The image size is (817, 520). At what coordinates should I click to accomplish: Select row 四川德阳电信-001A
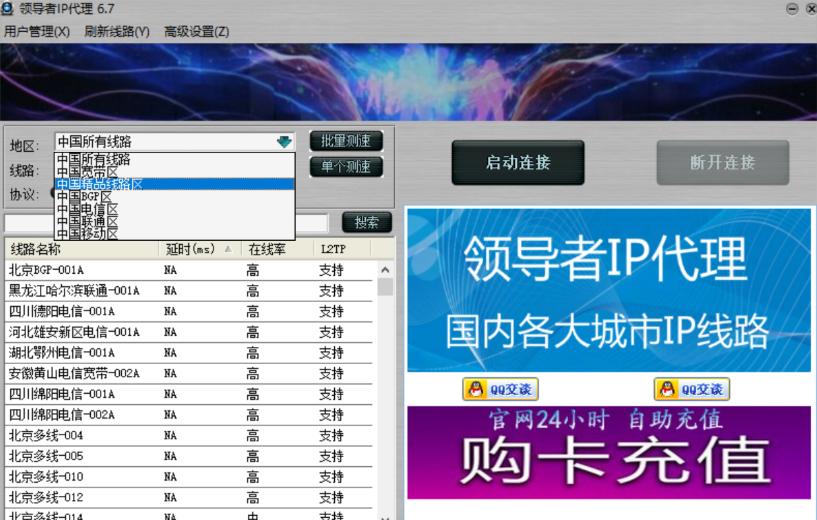point(189,312)
